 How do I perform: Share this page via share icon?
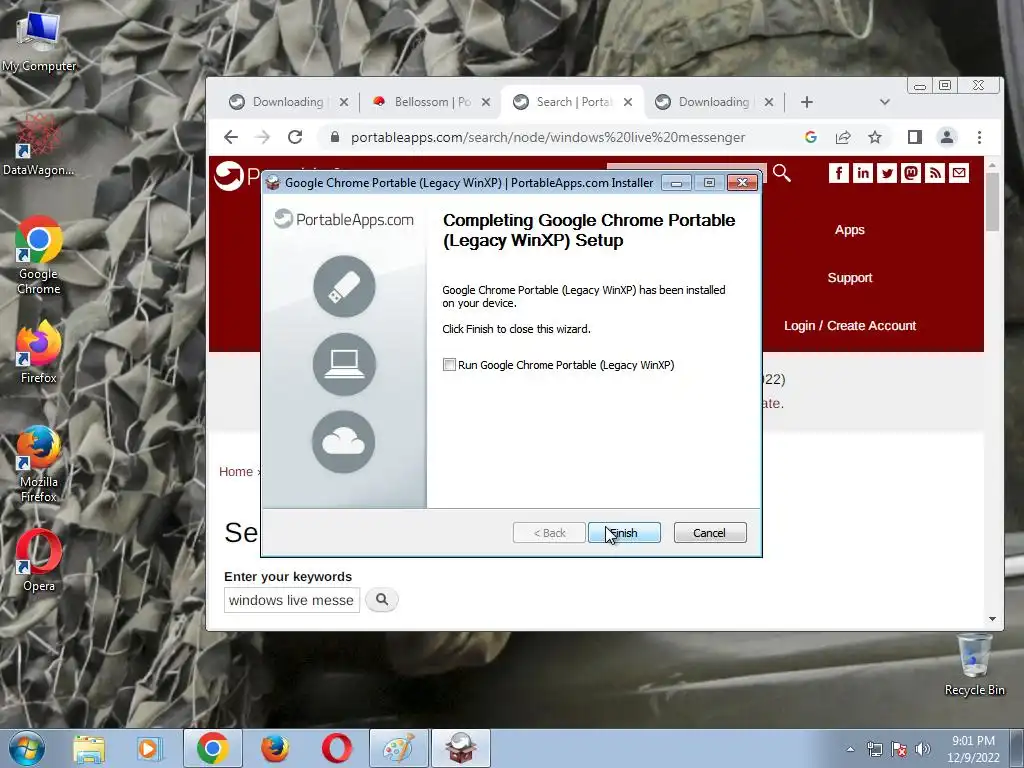843,137
